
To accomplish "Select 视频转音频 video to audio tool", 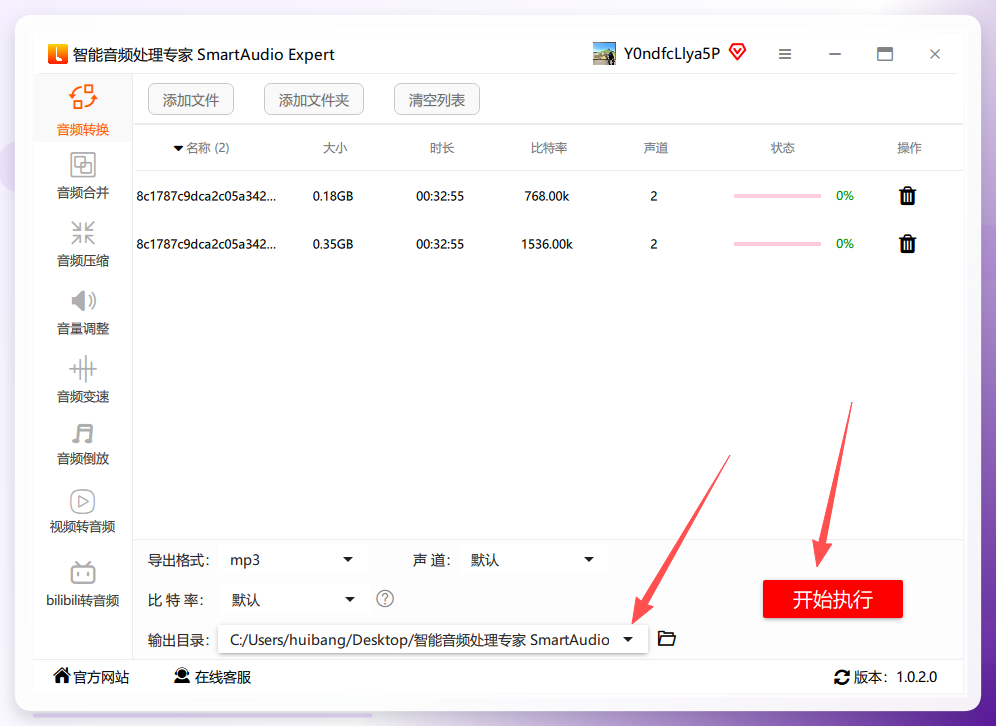I will click(x=83, y=511).
